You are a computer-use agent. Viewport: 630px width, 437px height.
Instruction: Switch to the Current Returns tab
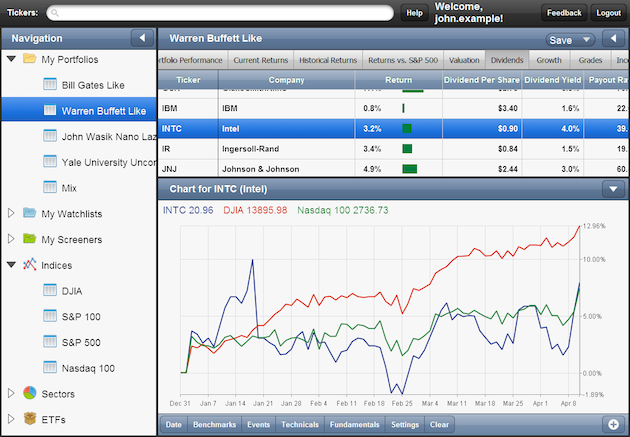pyautogui.click(x=261, y=60)
